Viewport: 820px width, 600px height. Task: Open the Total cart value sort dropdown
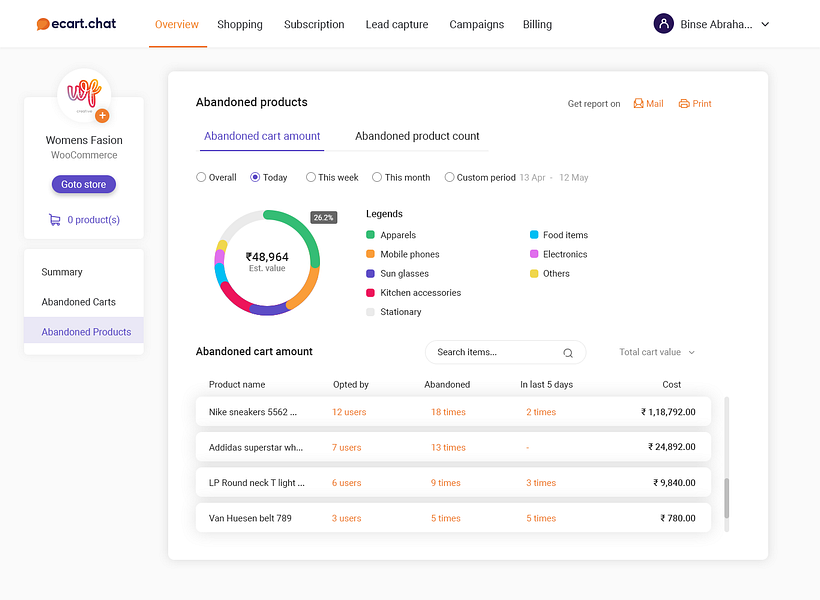coord(657,352)
